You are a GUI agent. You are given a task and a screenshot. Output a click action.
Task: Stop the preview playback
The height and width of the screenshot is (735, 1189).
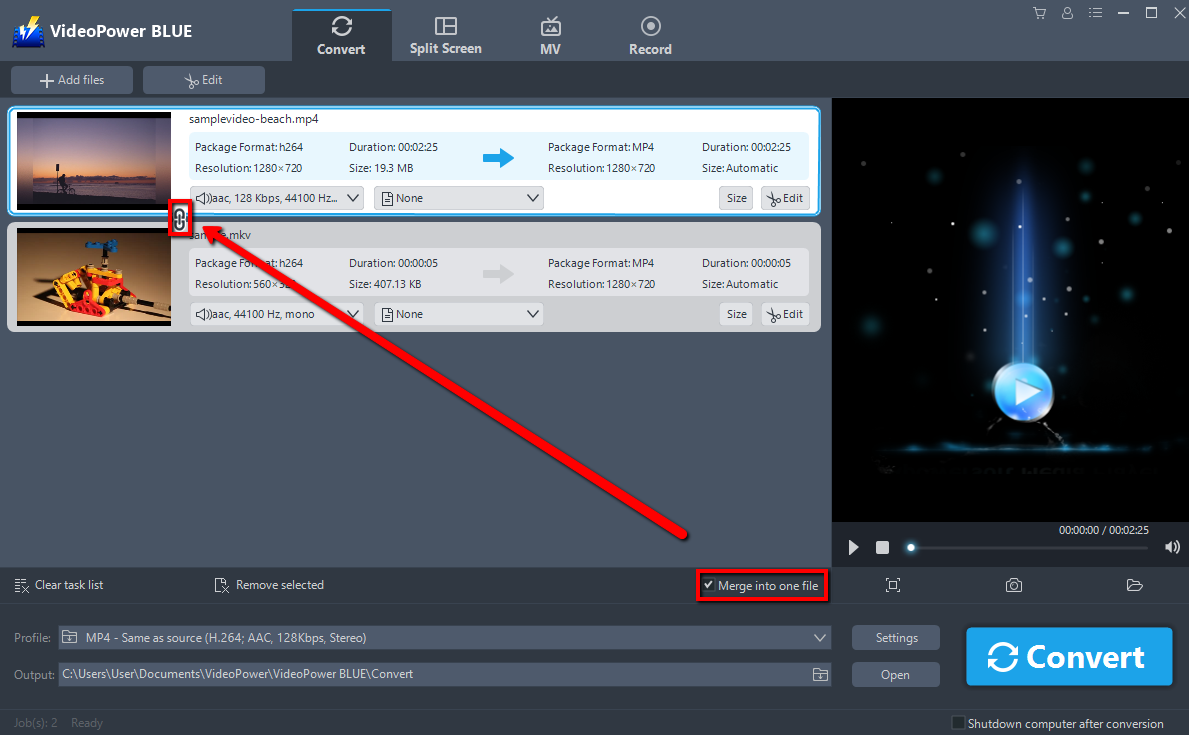882,548
